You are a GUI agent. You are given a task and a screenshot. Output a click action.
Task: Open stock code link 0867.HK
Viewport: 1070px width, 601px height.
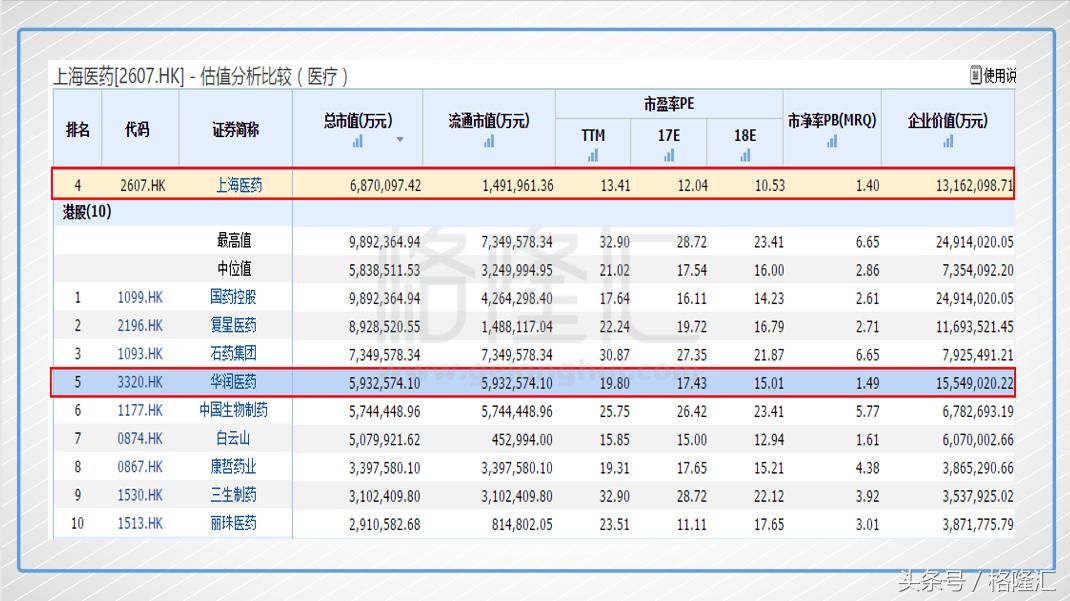pyautogui.click(x=140, y=467)
